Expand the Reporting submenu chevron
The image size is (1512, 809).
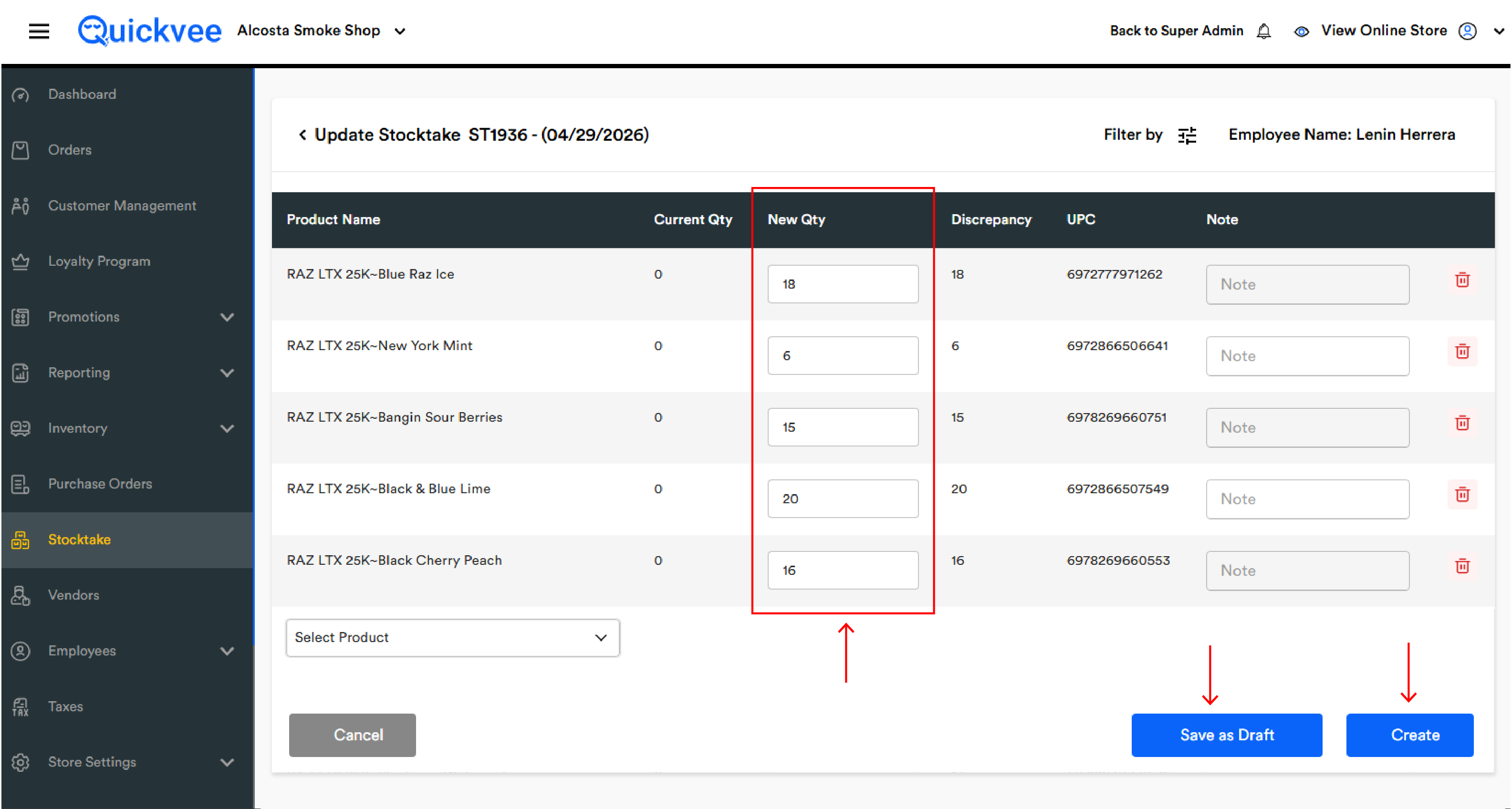227,373
